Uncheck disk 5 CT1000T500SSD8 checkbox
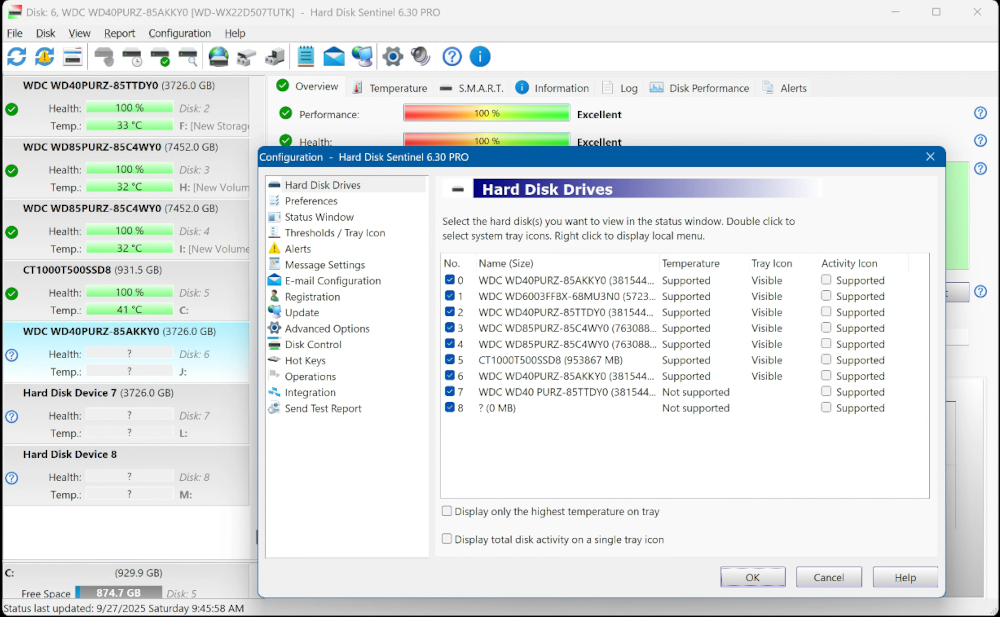1000x617 pixels. [x=450, y=359]
